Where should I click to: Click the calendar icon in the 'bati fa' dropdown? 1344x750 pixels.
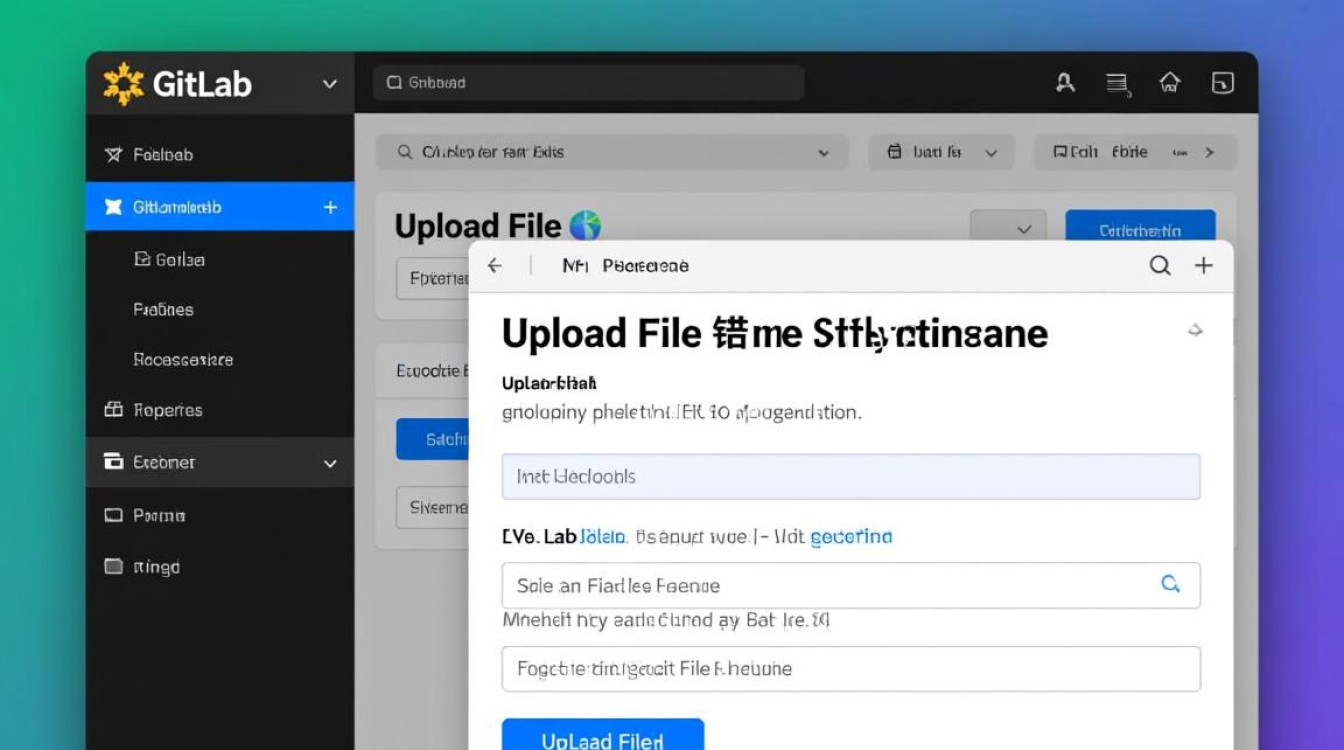pyautogui.click(x=895, y=152)
